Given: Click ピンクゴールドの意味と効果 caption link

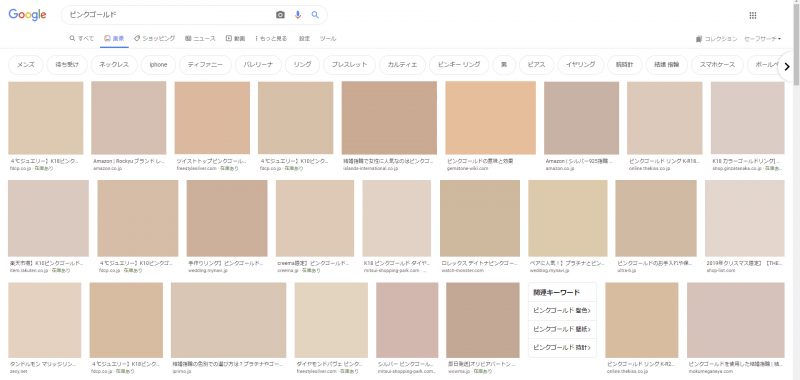Looking at the screenshot, I should [x=480, y=161].
